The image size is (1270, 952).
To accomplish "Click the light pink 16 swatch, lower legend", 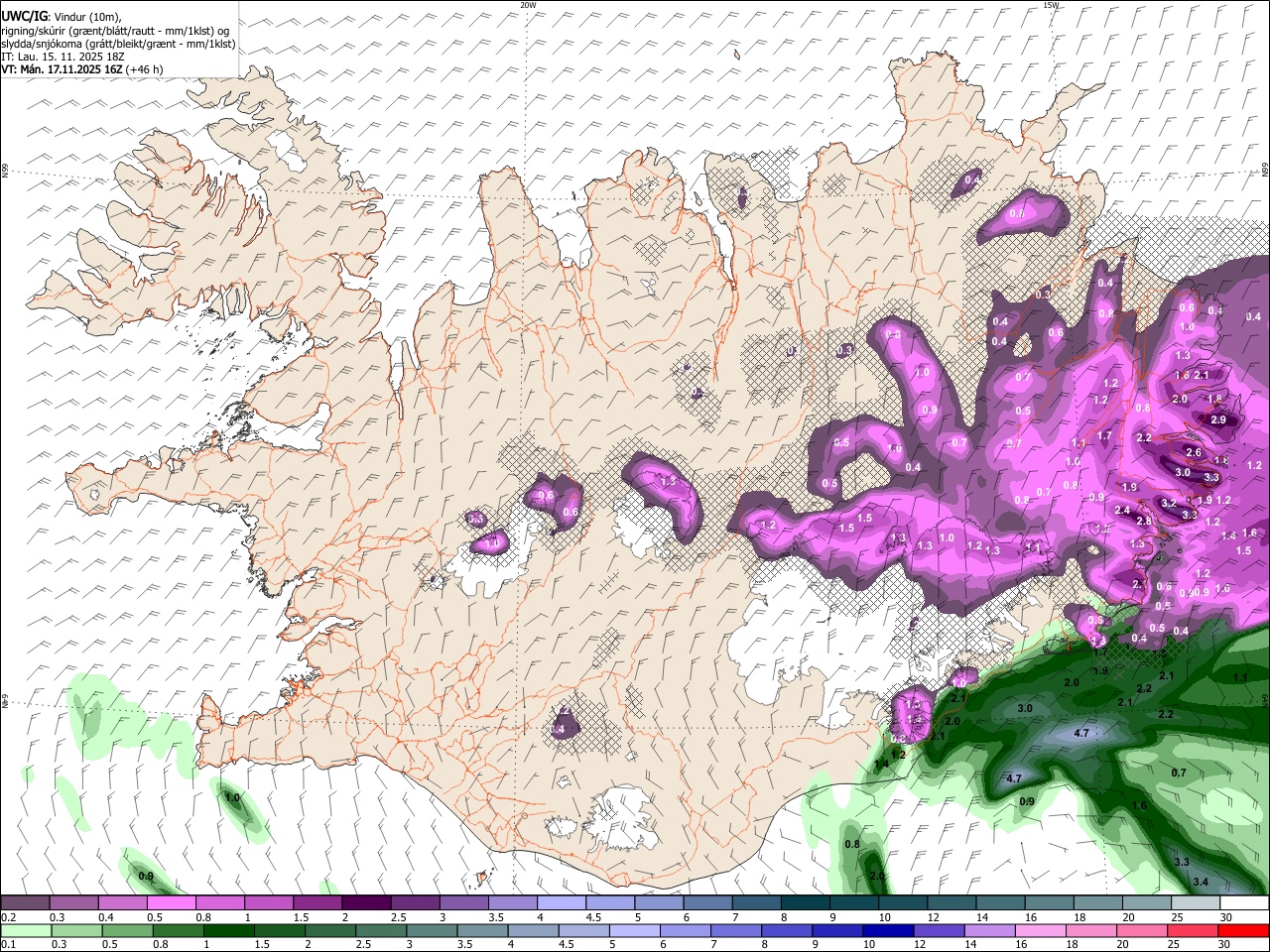I will click(x=1042, y=930).
